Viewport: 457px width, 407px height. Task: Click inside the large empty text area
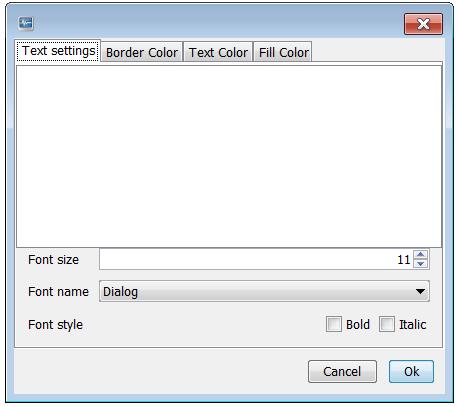click(x=229, y=156)
